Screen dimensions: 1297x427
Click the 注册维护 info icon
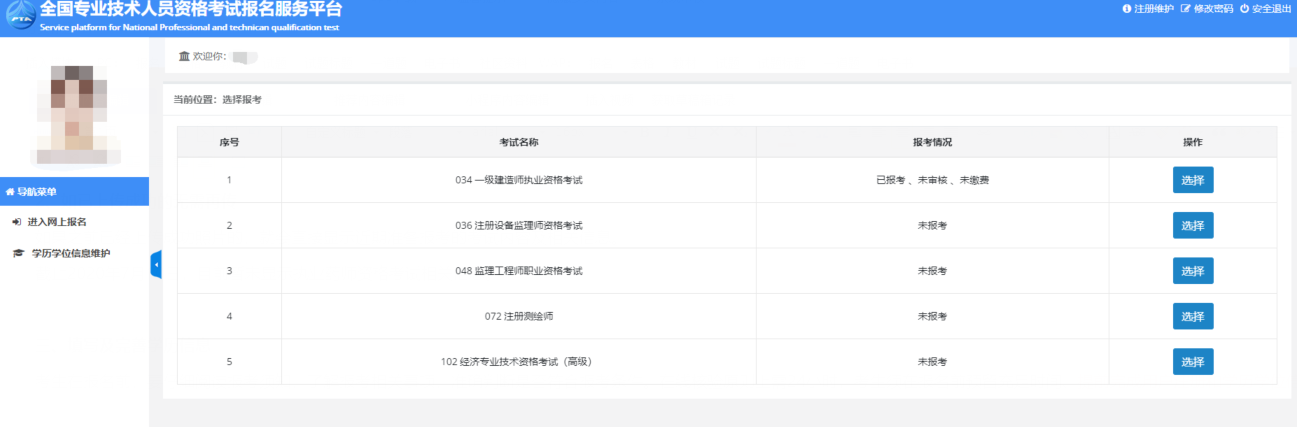(x=1127, y=9)
